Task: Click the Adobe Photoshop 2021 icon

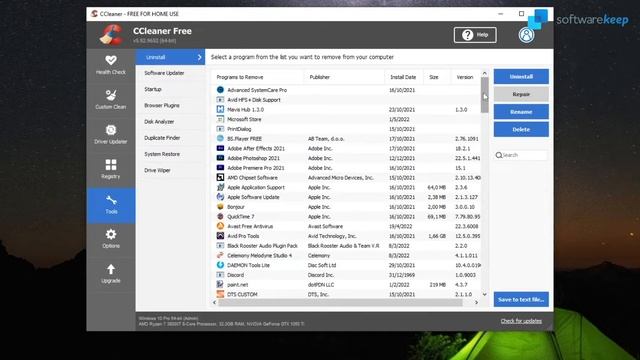Action: (220, 158)
